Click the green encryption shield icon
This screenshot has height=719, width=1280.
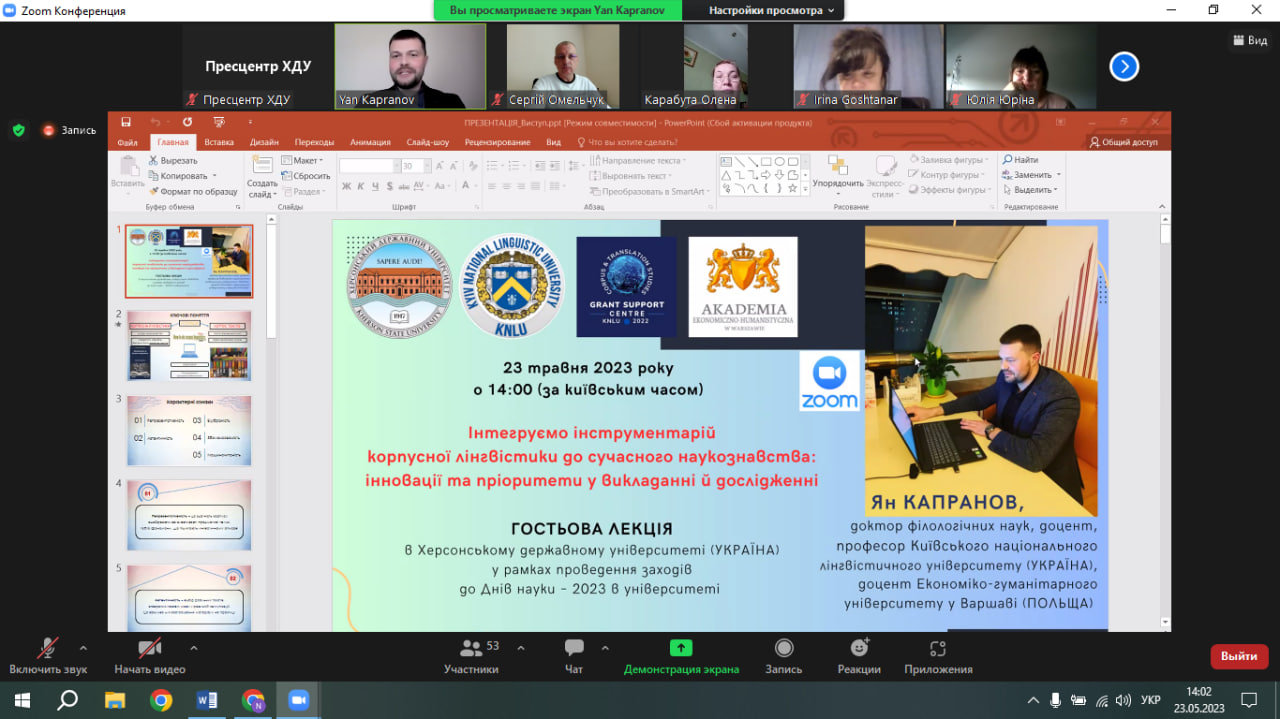[18, 130]
